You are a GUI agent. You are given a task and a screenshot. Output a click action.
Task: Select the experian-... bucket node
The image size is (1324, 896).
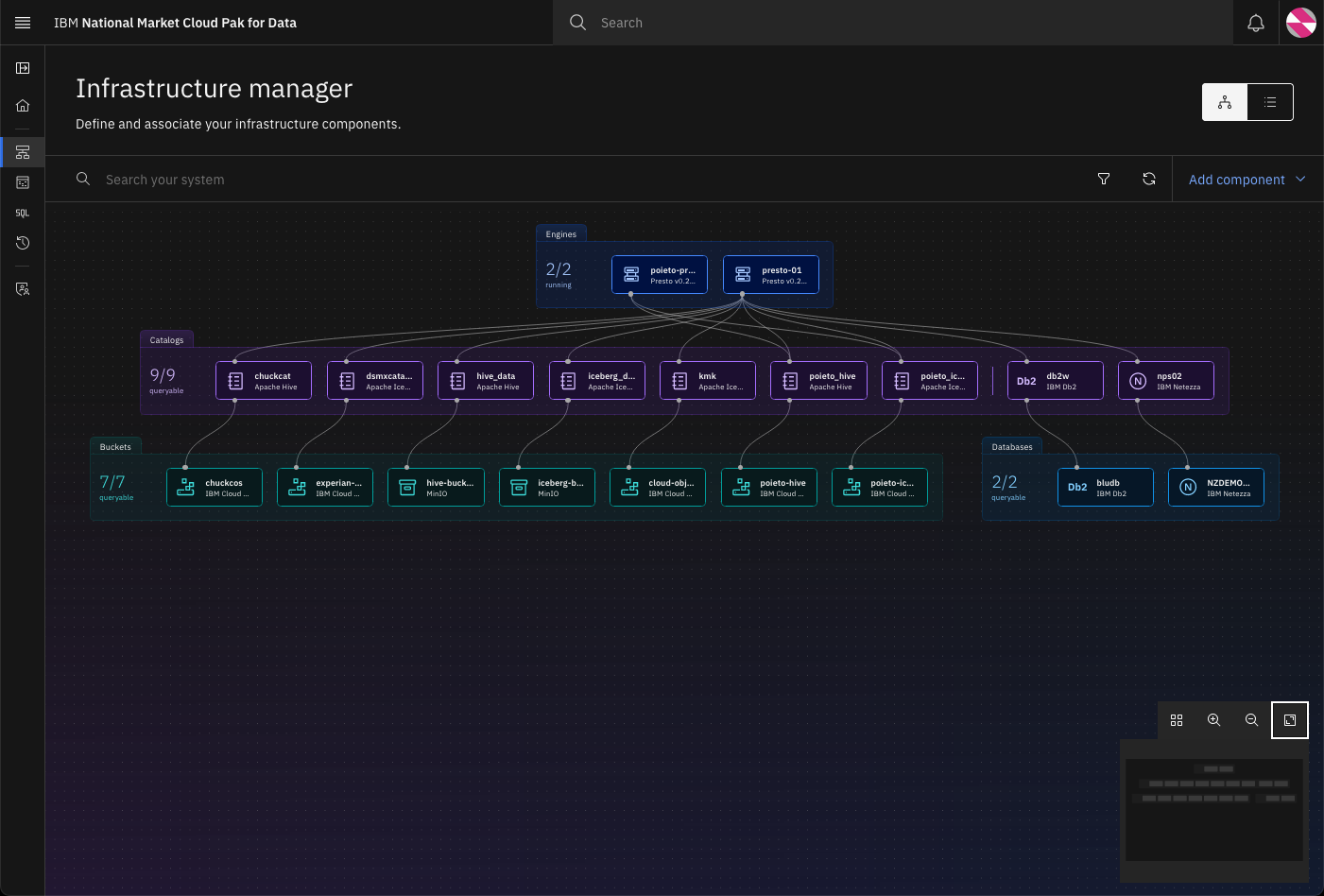[x=325, y=488]
